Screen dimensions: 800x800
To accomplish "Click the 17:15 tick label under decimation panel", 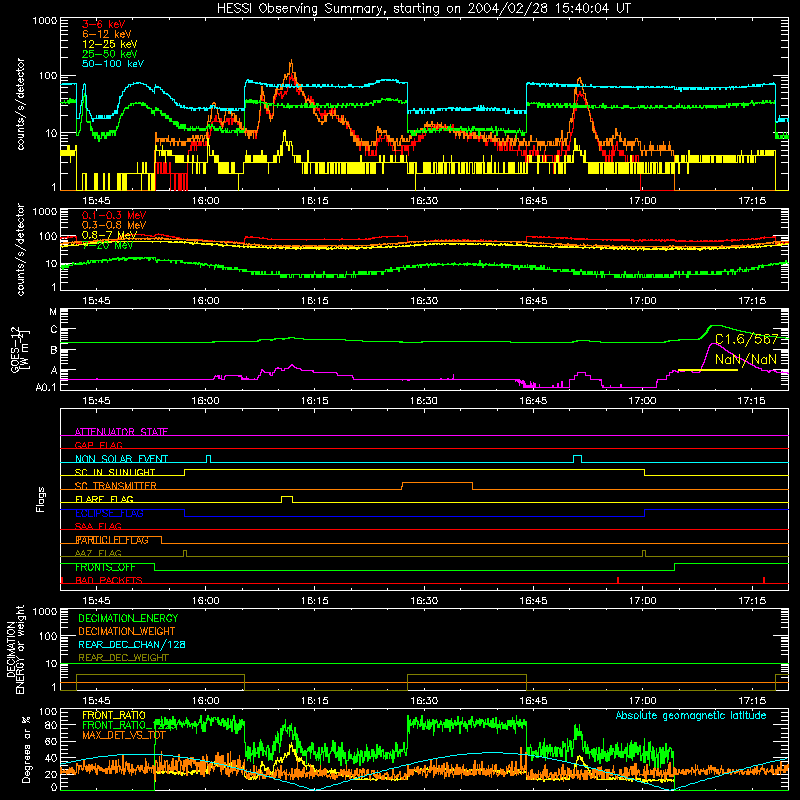I will (752, 701).
